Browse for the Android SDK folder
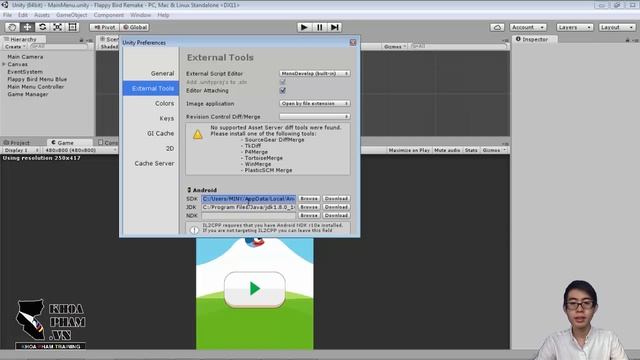640x360 pixels. (x=309, y=199)
